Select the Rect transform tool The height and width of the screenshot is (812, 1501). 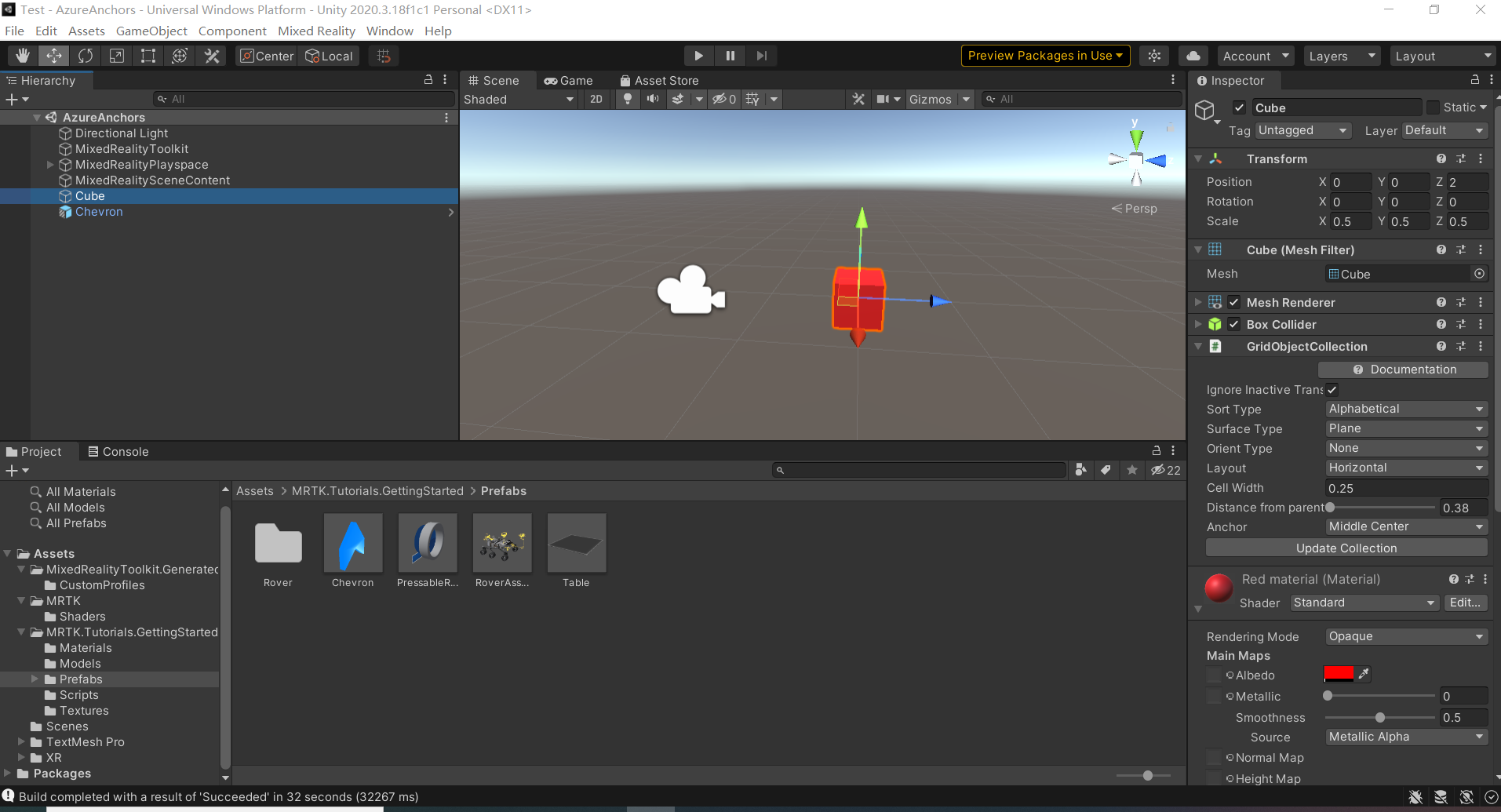pyautogui.click(x=148, y=56)
